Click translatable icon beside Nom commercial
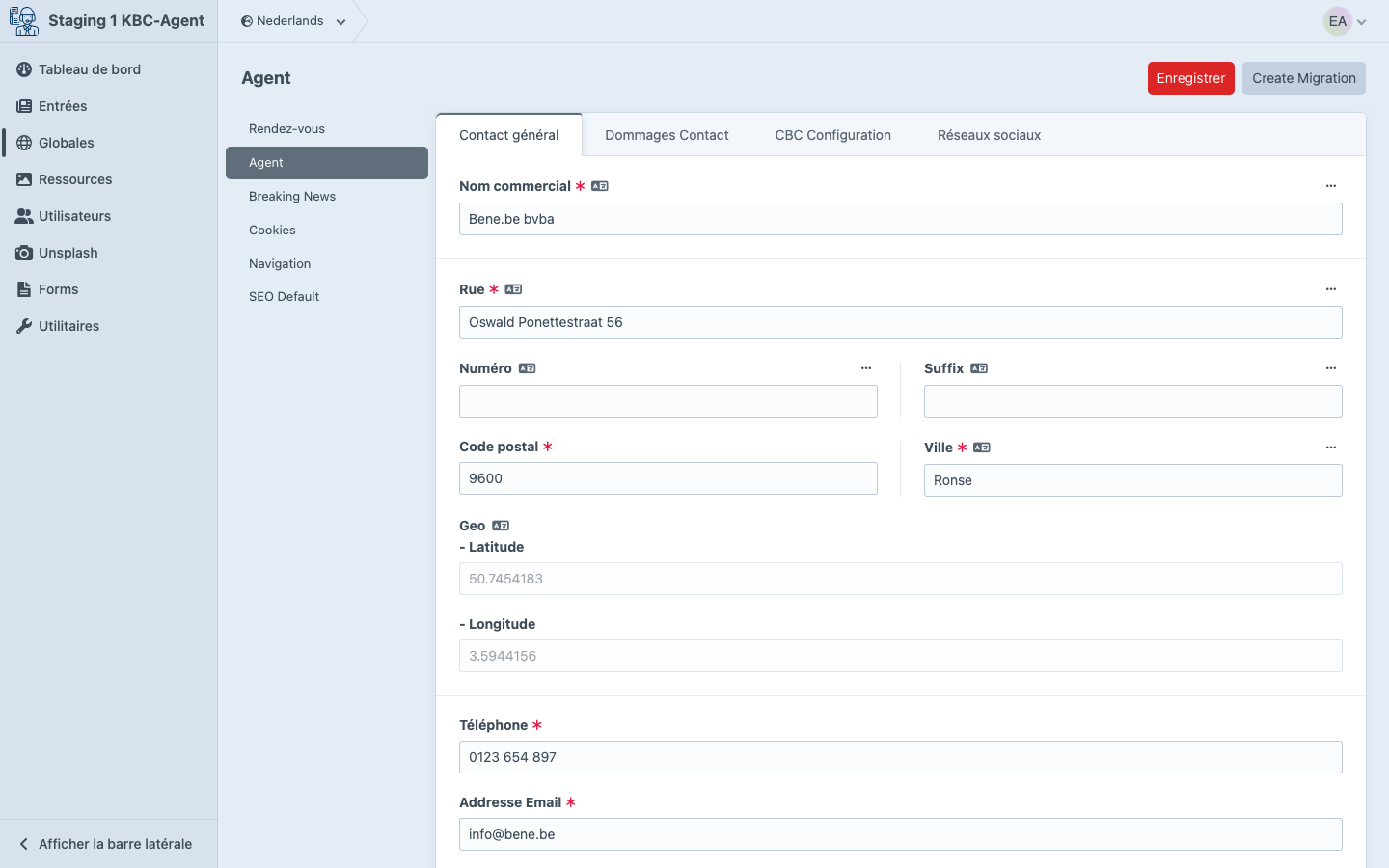This screenshot has width=1389, height=868. 600,186
